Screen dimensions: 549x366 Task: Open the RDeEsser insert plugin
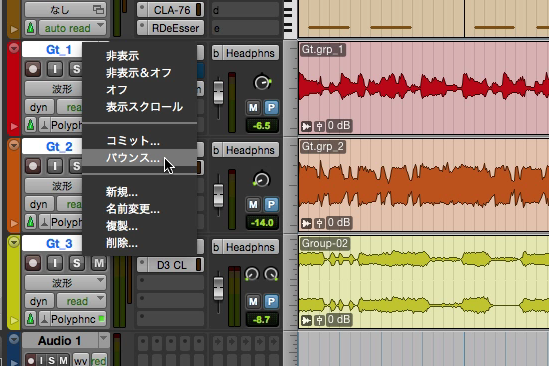(x=171, y=28)
